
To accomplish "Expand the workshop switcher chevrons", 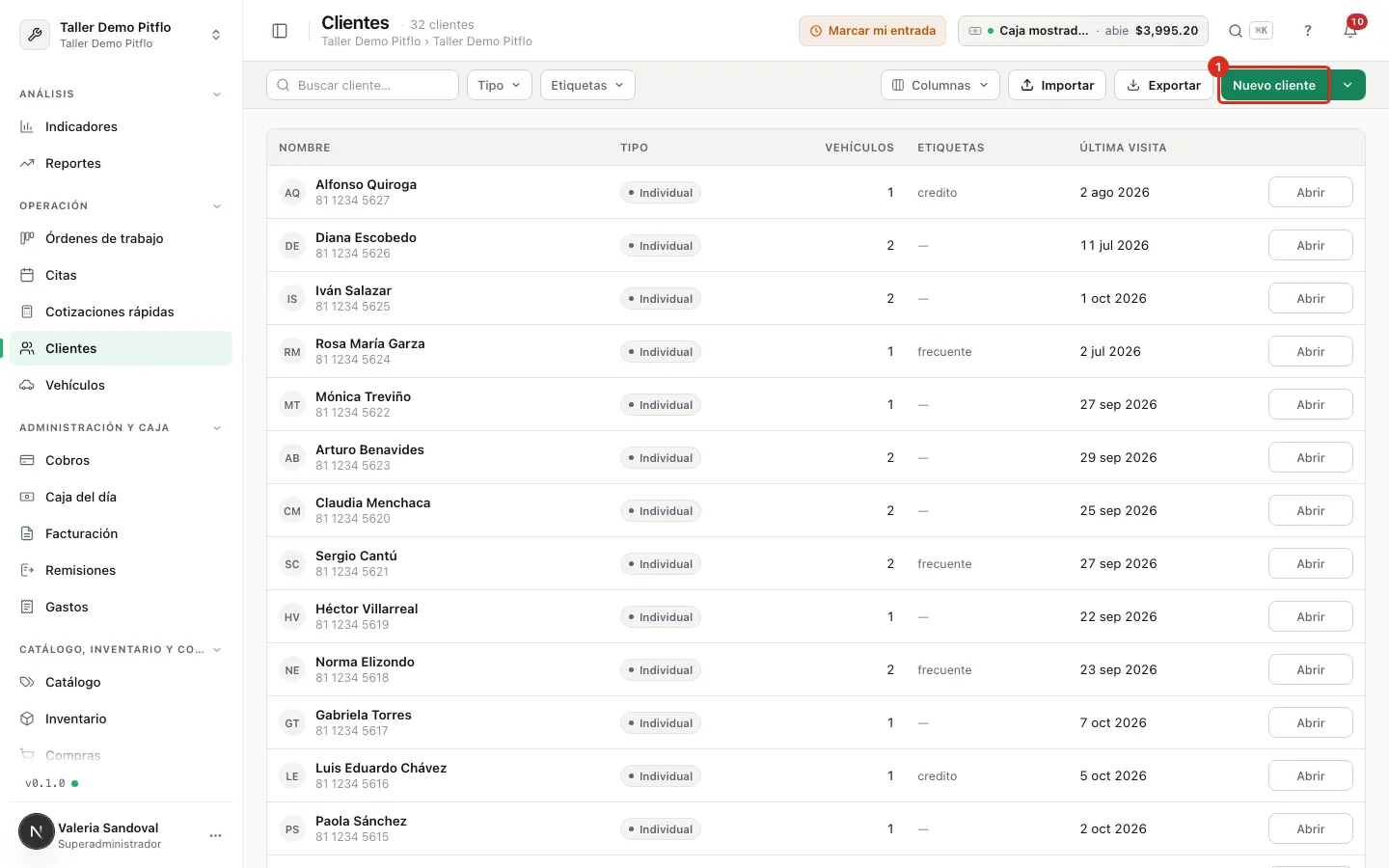I will click(216, 35).
